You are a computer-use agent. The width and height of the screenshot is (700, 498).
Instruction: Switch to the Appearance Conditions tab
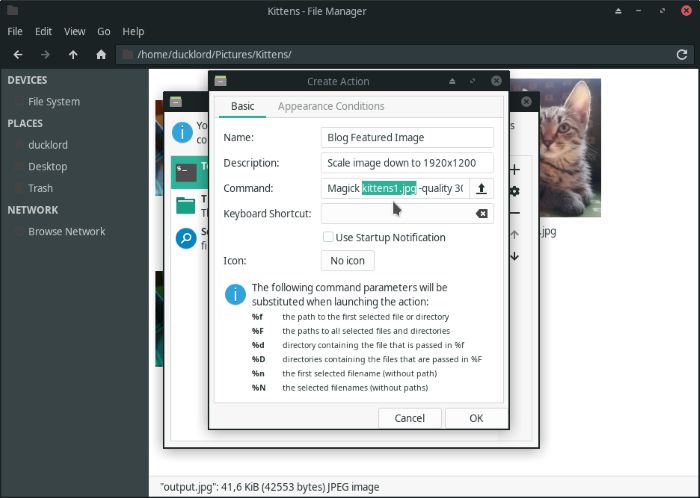330,106
